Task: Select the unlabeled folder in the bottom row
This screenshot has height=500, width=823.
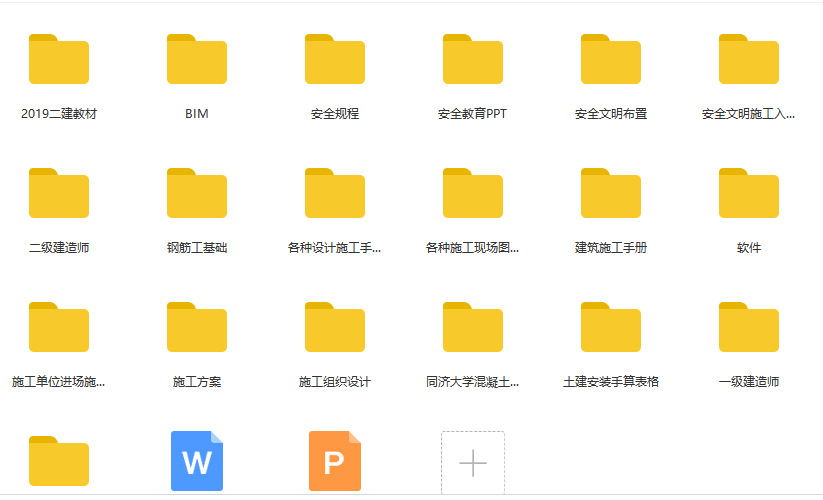Action: (x=59, y=462)
